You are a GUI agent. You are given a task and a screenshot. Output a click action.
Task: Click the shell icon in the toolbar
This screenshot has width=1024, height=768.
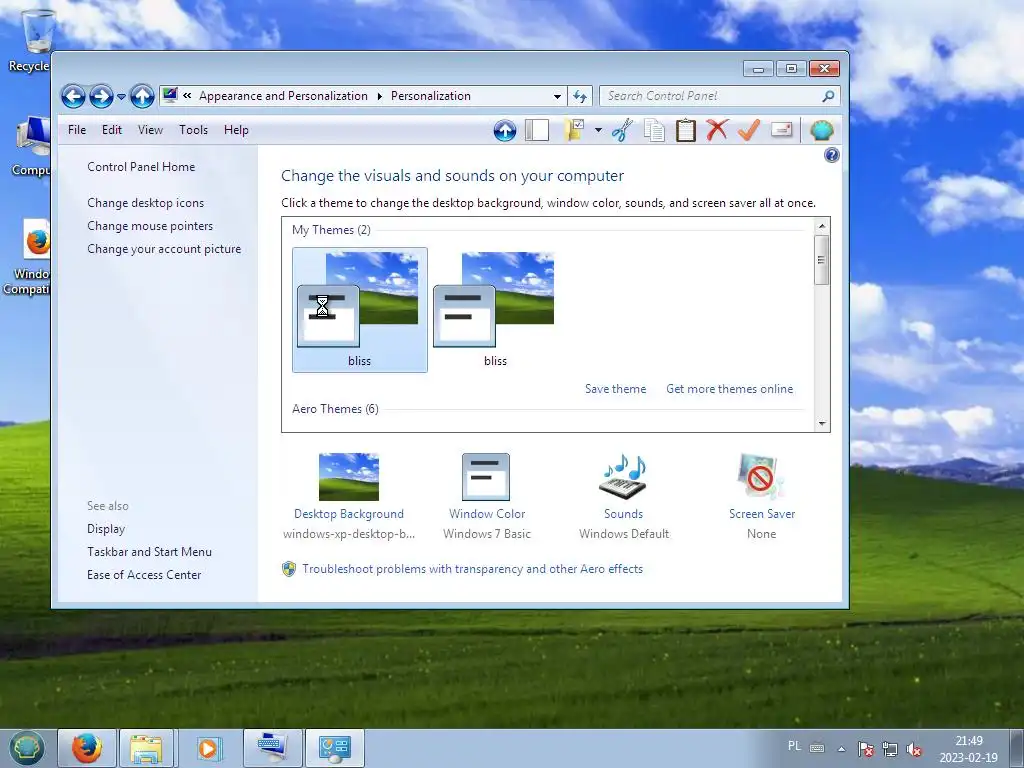pos(822,131)
